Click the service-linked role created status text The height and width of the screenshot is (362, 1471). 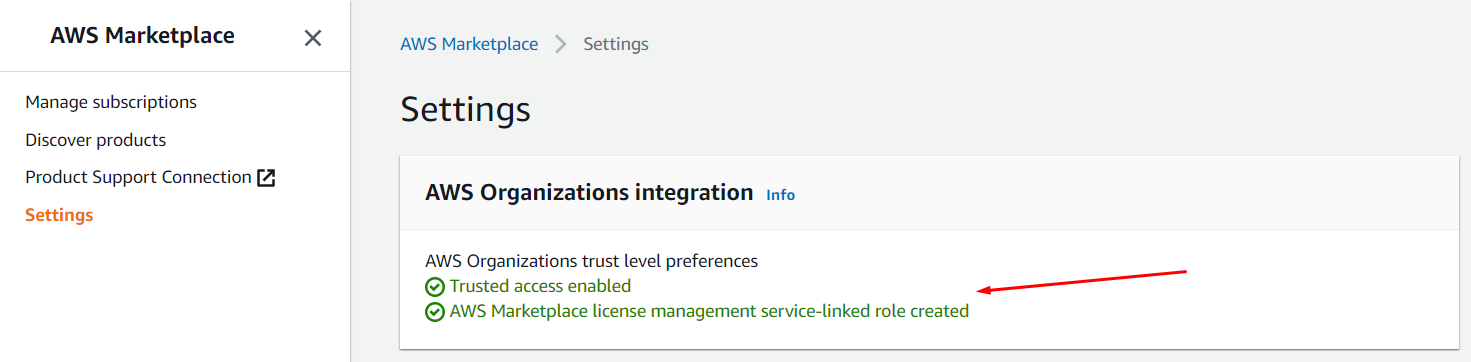click(x=709, y=311)
